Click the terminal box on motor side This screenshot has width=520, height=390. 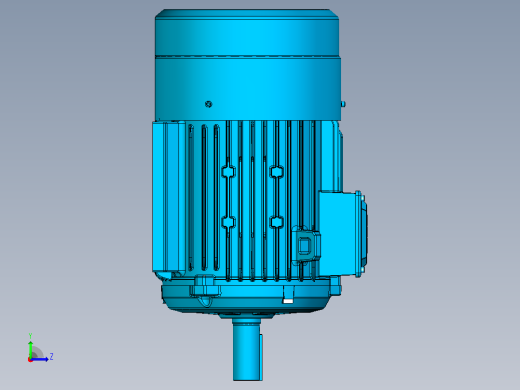click(x=343, y=234)
